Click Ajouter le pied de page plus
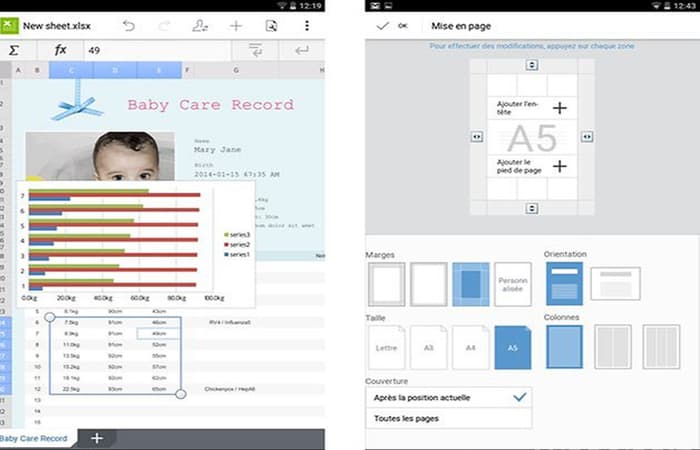 point(560,166)
